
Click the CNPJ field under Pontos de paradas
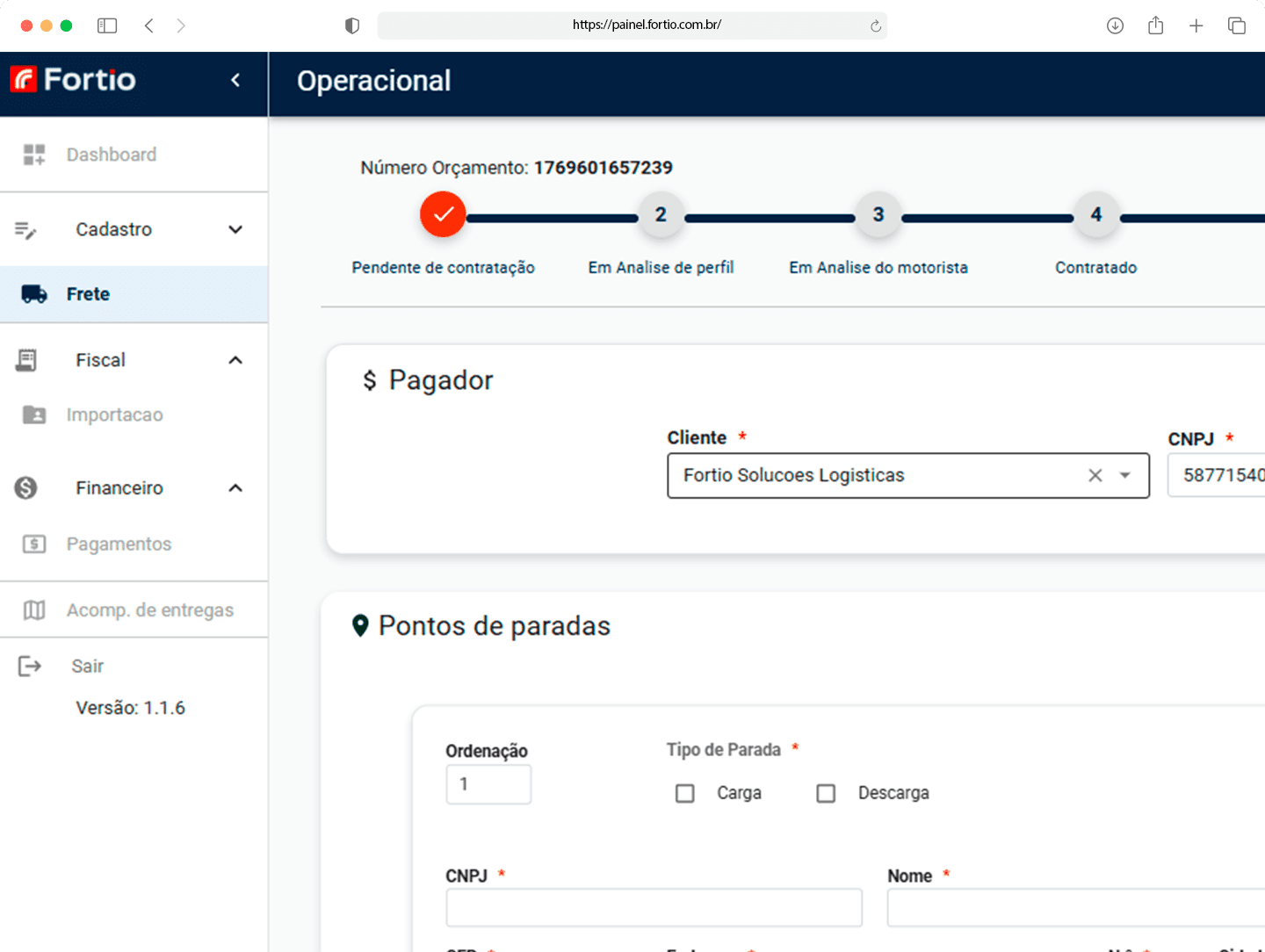654,908
